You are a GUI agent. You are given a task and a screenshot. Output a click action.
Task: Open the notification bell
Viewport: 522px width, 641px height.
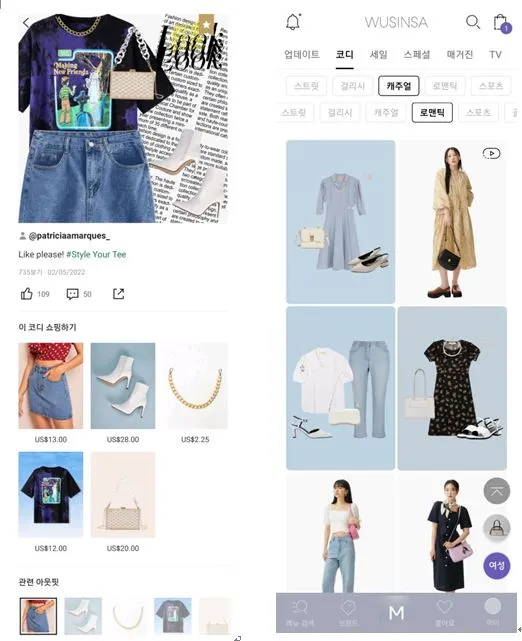coord(293,22)
